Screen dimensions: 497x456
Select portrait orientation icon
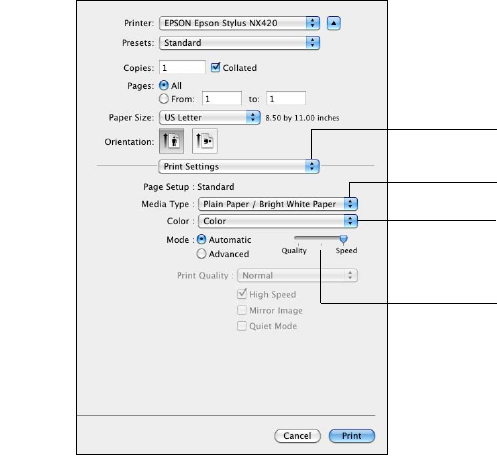click(171, 141)
